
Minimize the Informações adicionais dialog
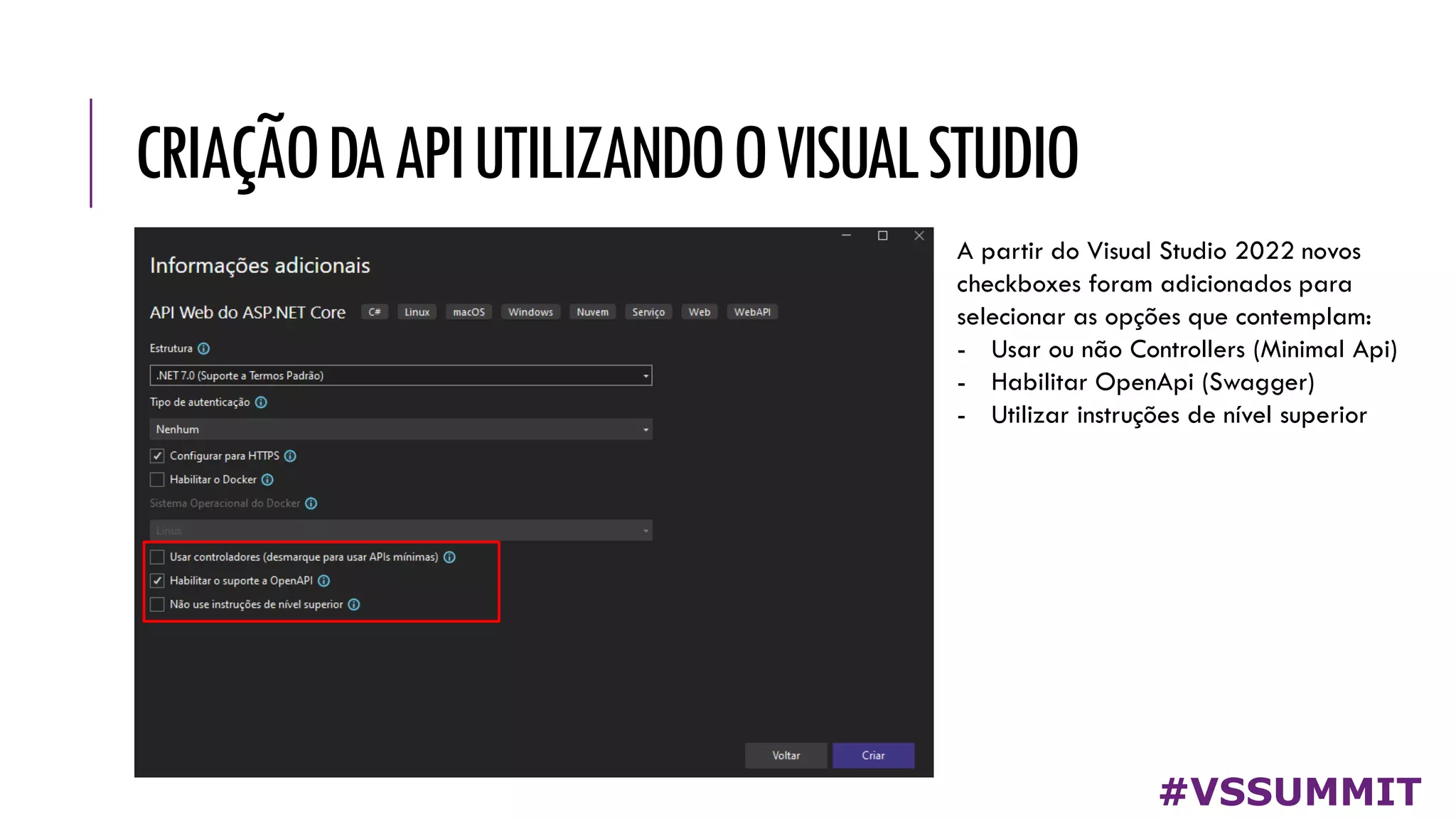pos(846,235)
